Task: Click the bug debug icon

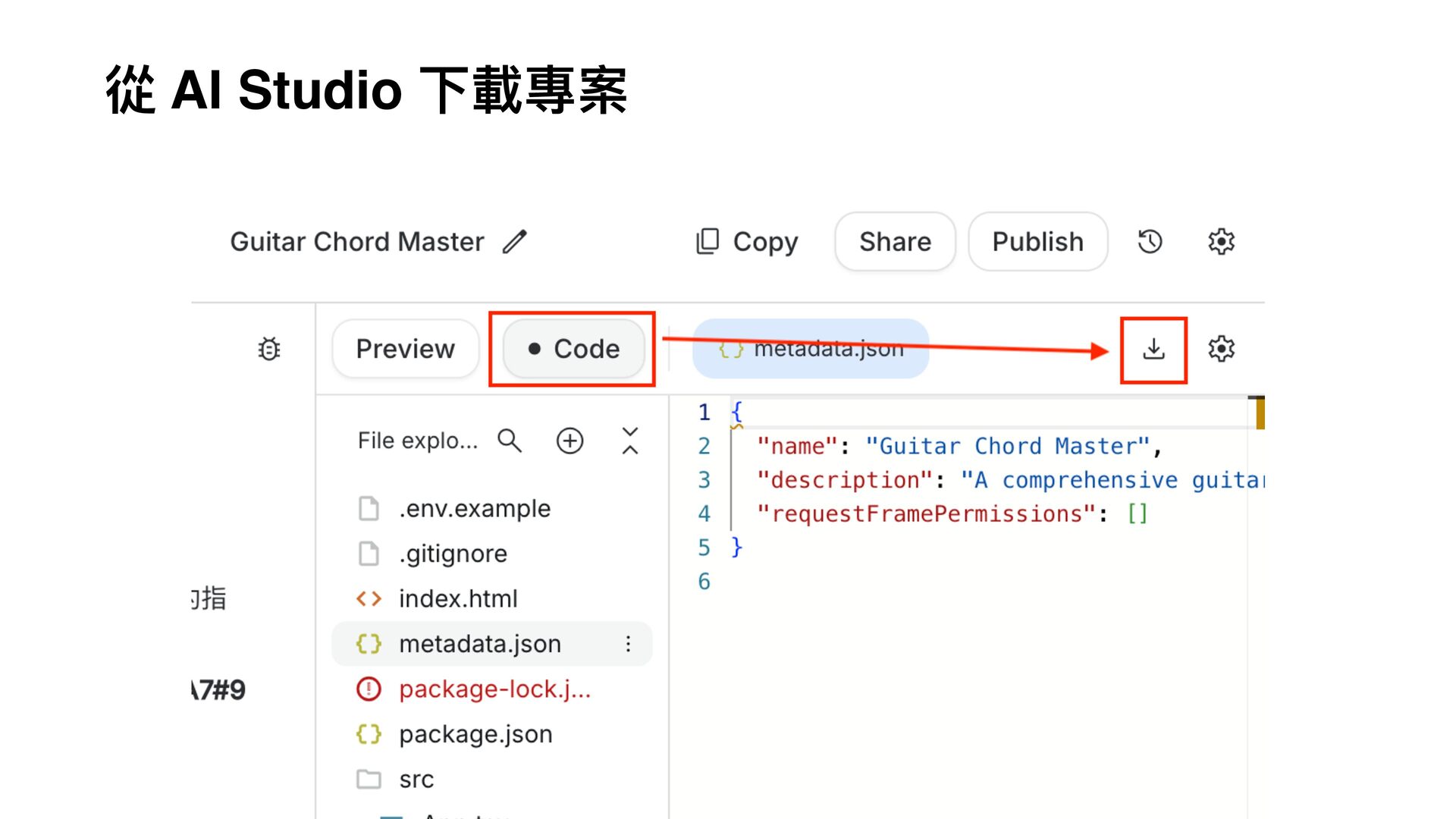Action: click(269, 349)
